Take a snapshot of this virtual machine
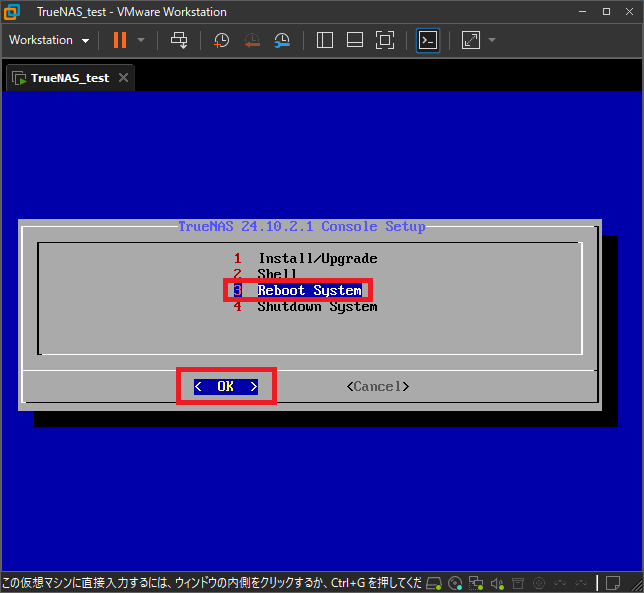The width and height of the screenshot is (644, 593). point(221,40)
